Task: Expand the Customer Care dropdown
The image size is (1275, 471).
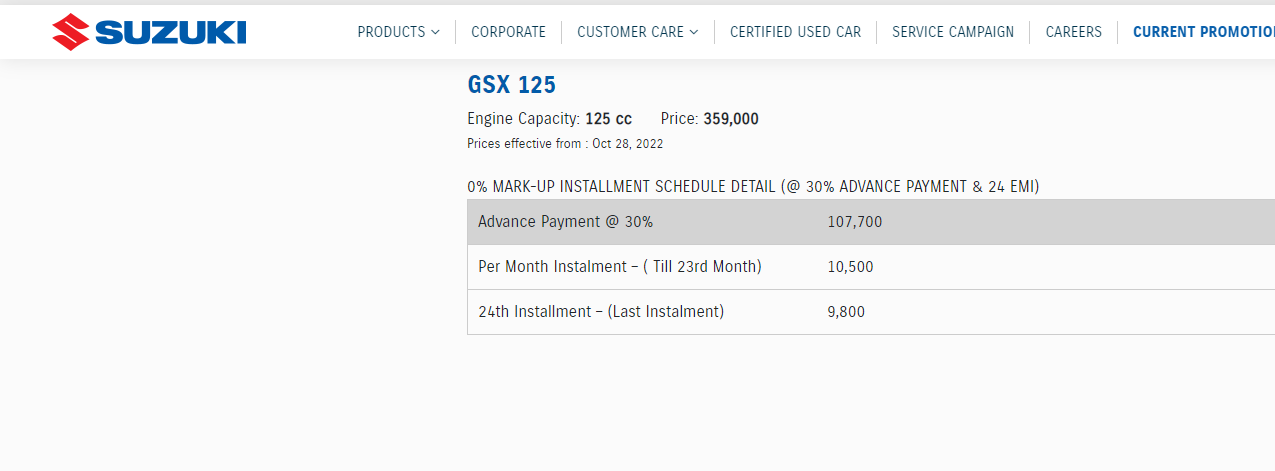Action: point(638,32)
